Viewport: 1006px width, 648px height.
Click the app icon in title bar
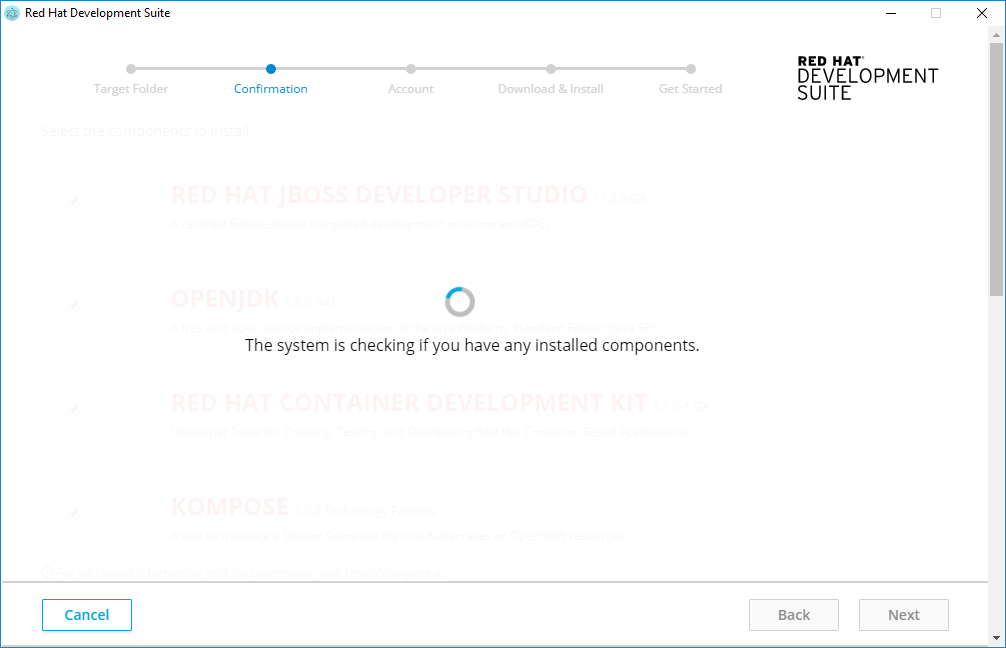coord(12,13)
